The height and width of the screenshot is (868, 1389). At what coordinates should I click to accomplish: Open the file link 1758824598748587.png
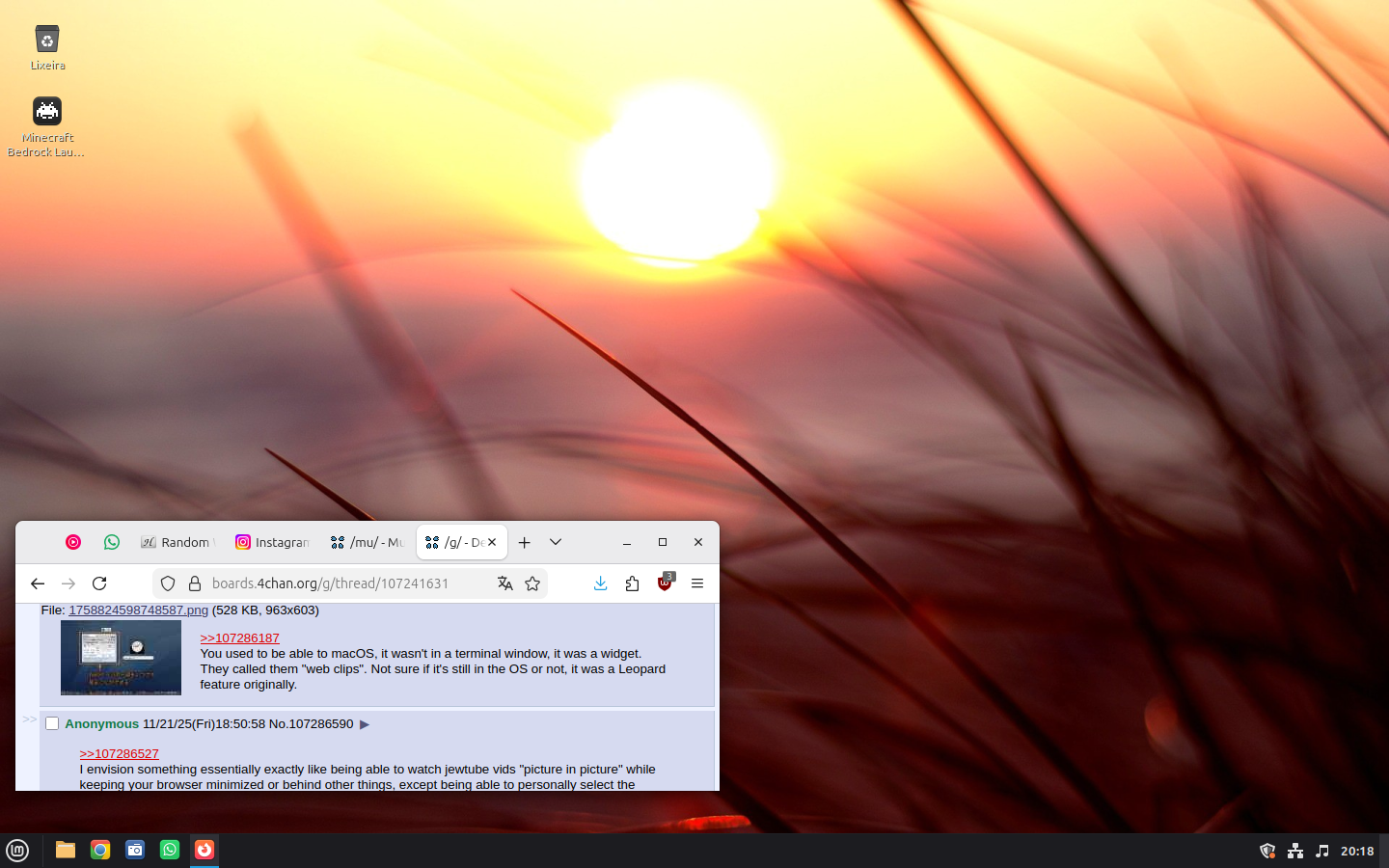tap(138, 610)
